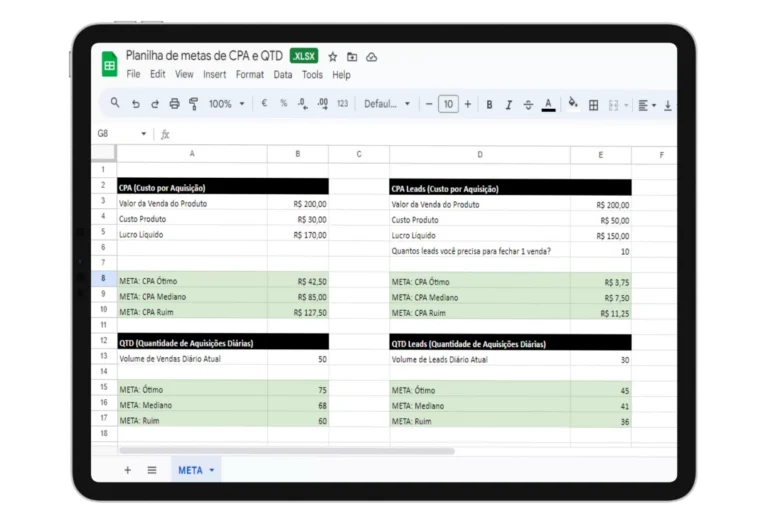The image size is (768, 525).
Task: Toggle bold formatting
Action: click(x=489, y=104)
